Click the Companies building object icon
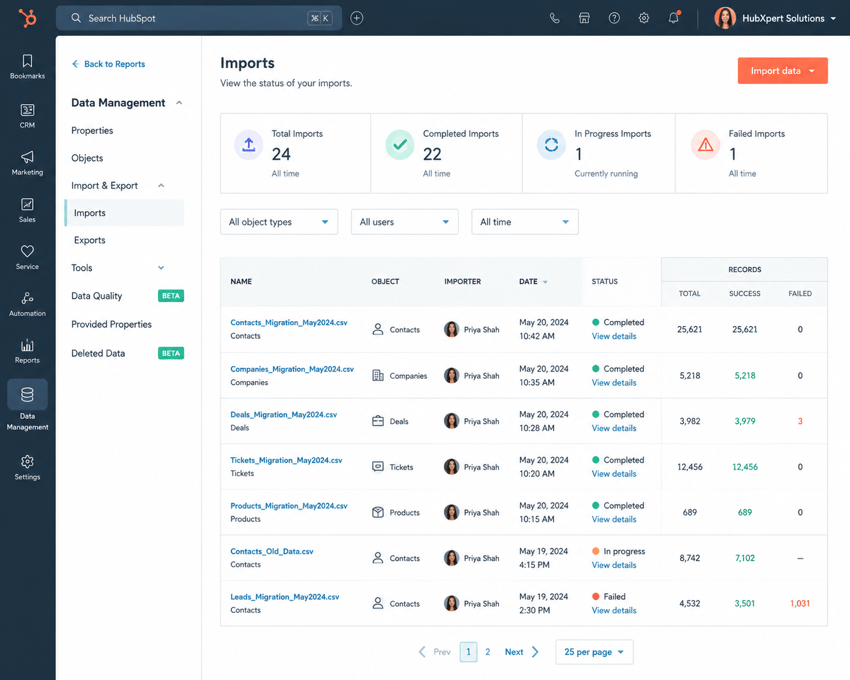Viewport: 850px width, 680px height. 378,375
